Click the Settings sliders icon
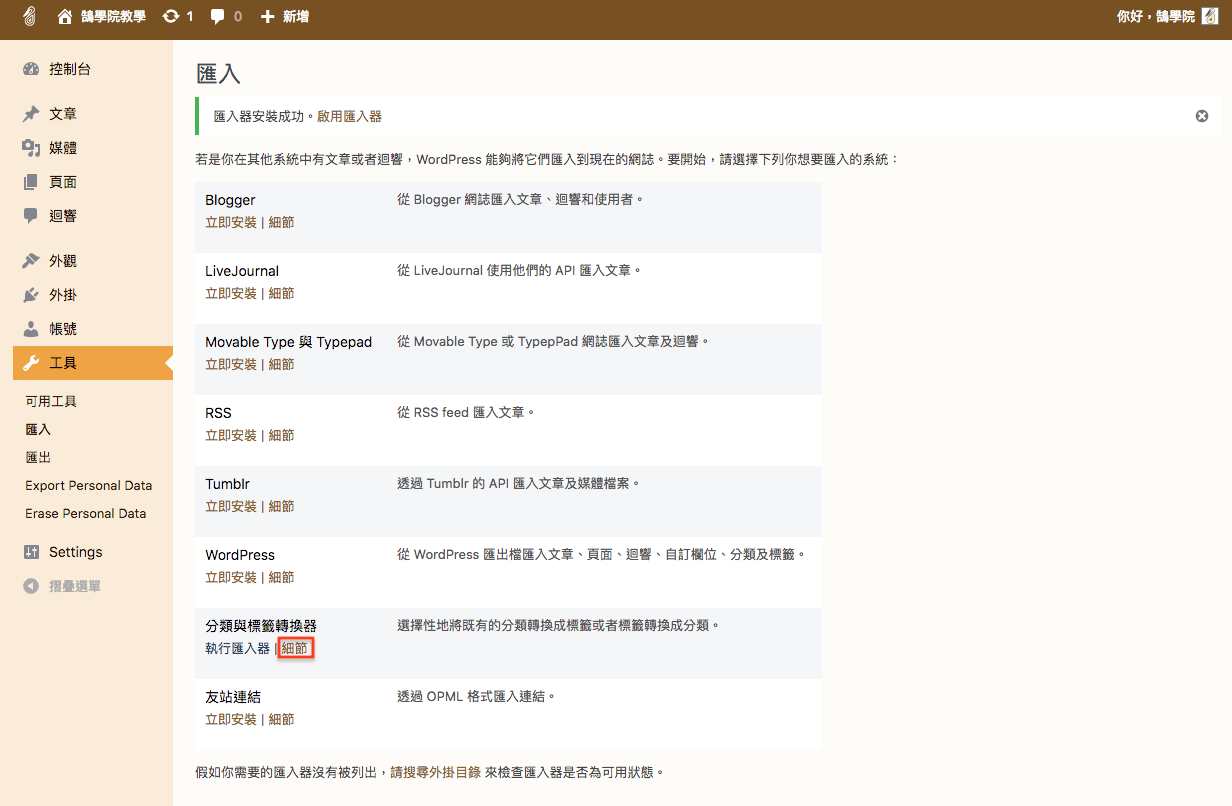Screen dimensions: 1232x806 point(31,552)
